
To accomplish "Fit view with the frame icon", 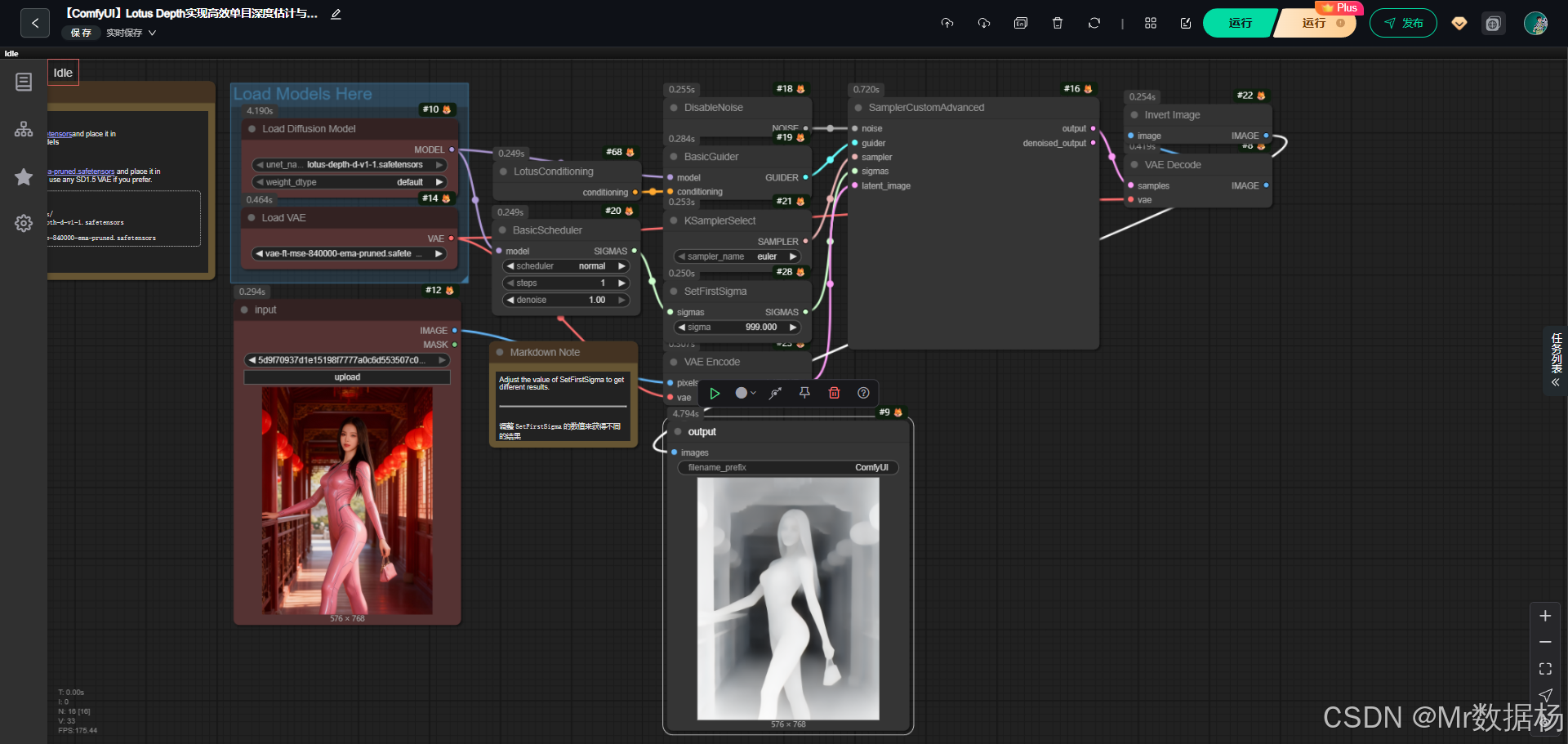I will tap(1545, 669).
